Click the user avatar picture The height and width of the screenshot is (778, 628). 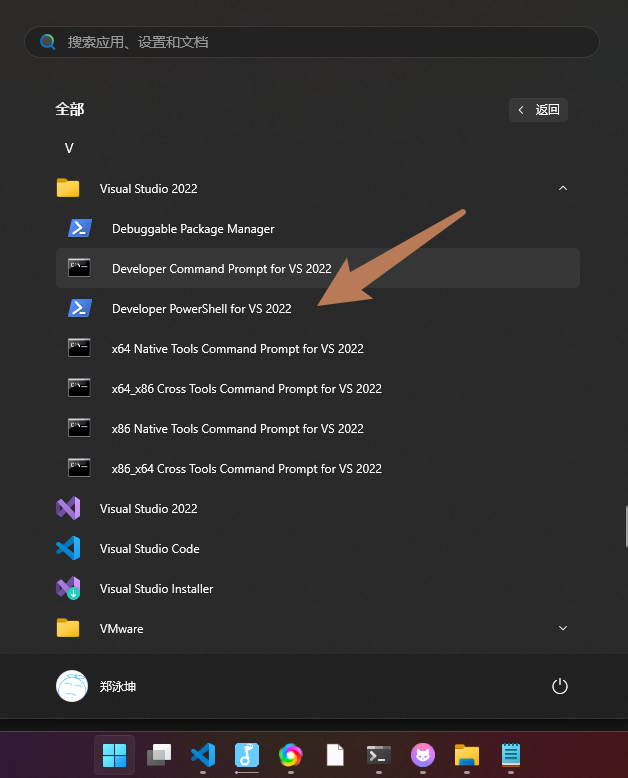tap(72, 686)
